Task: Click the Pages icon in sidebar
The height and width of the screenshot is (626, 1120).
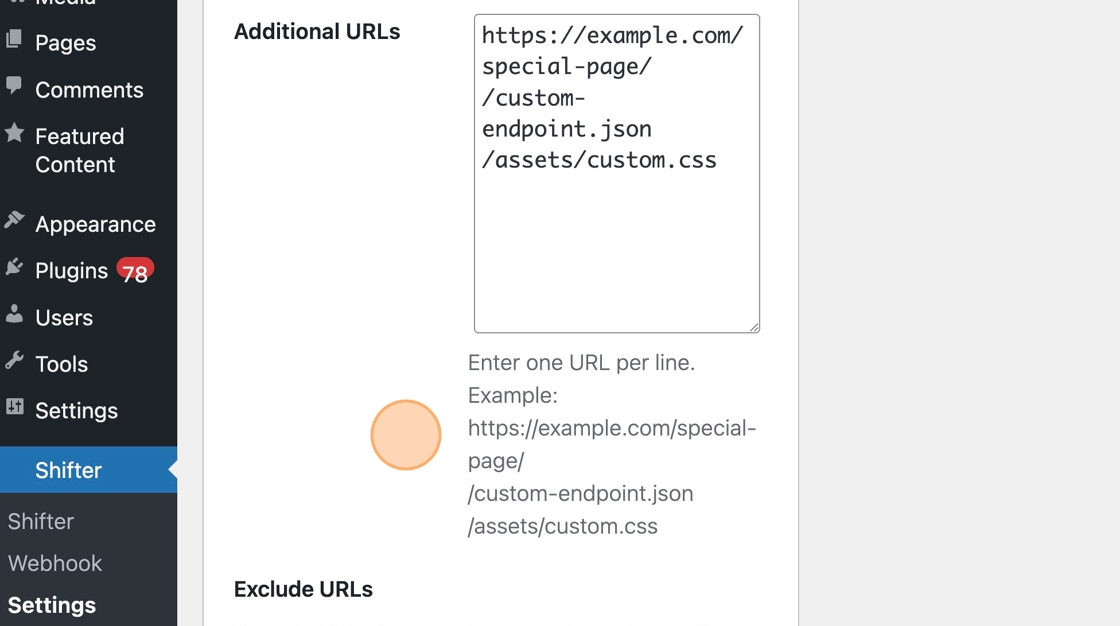Action: [14, 40]
